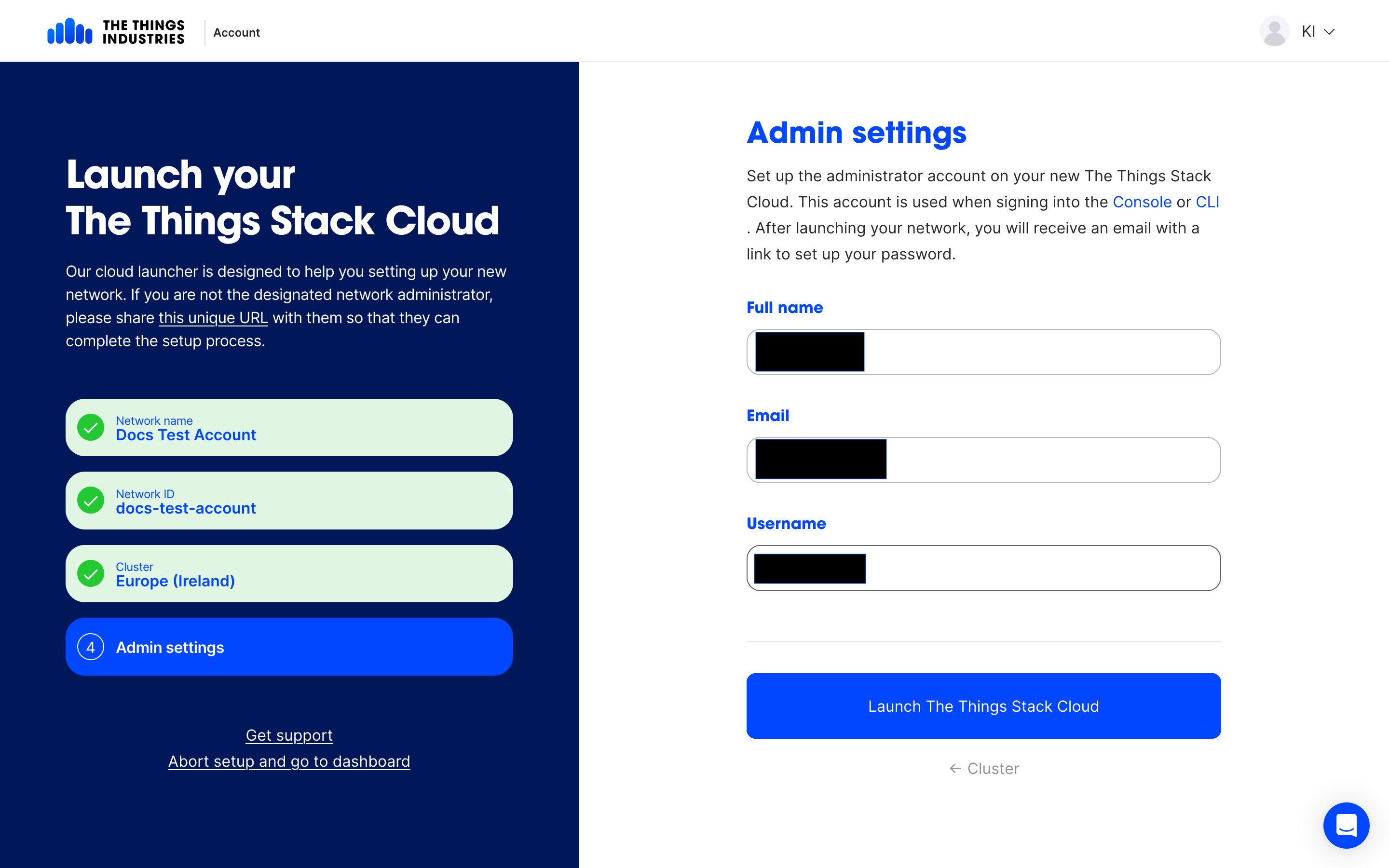Open the CLI link

tap(1207, 202)
